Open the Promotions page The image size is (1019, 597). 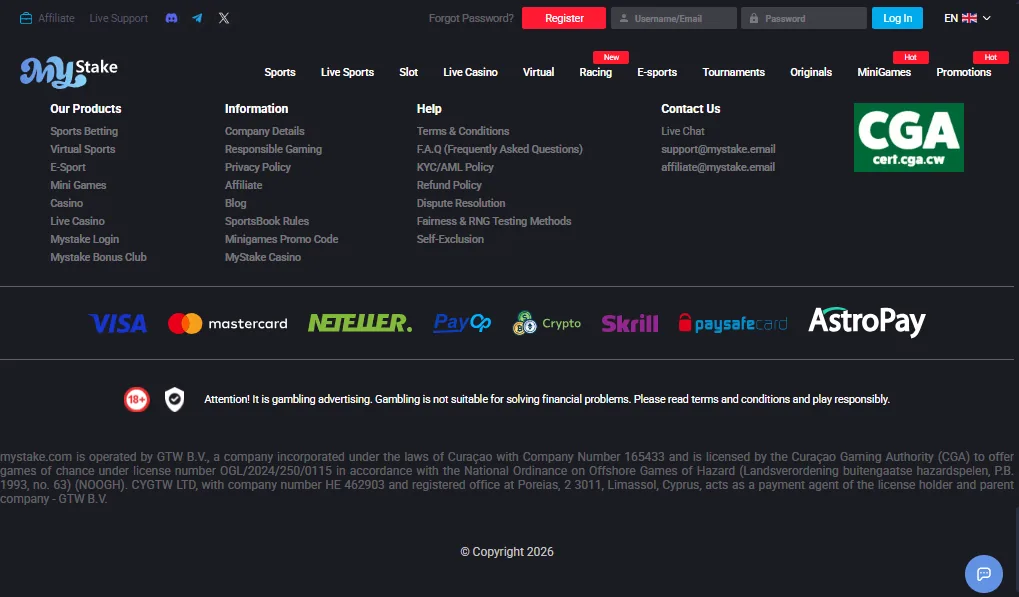[x=964, y=72]
